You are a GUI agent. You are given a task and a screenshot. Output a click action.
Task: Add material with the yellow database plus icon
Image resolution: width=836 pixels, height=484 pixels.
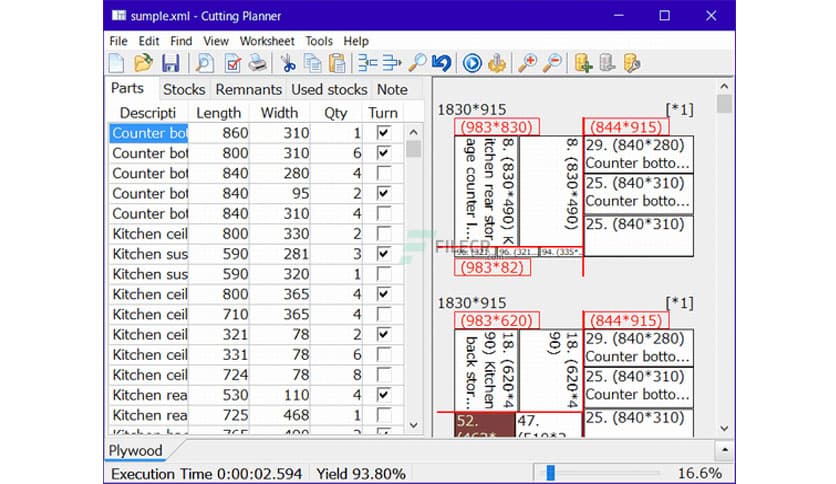pyautogui.click(x=583, y=63)
